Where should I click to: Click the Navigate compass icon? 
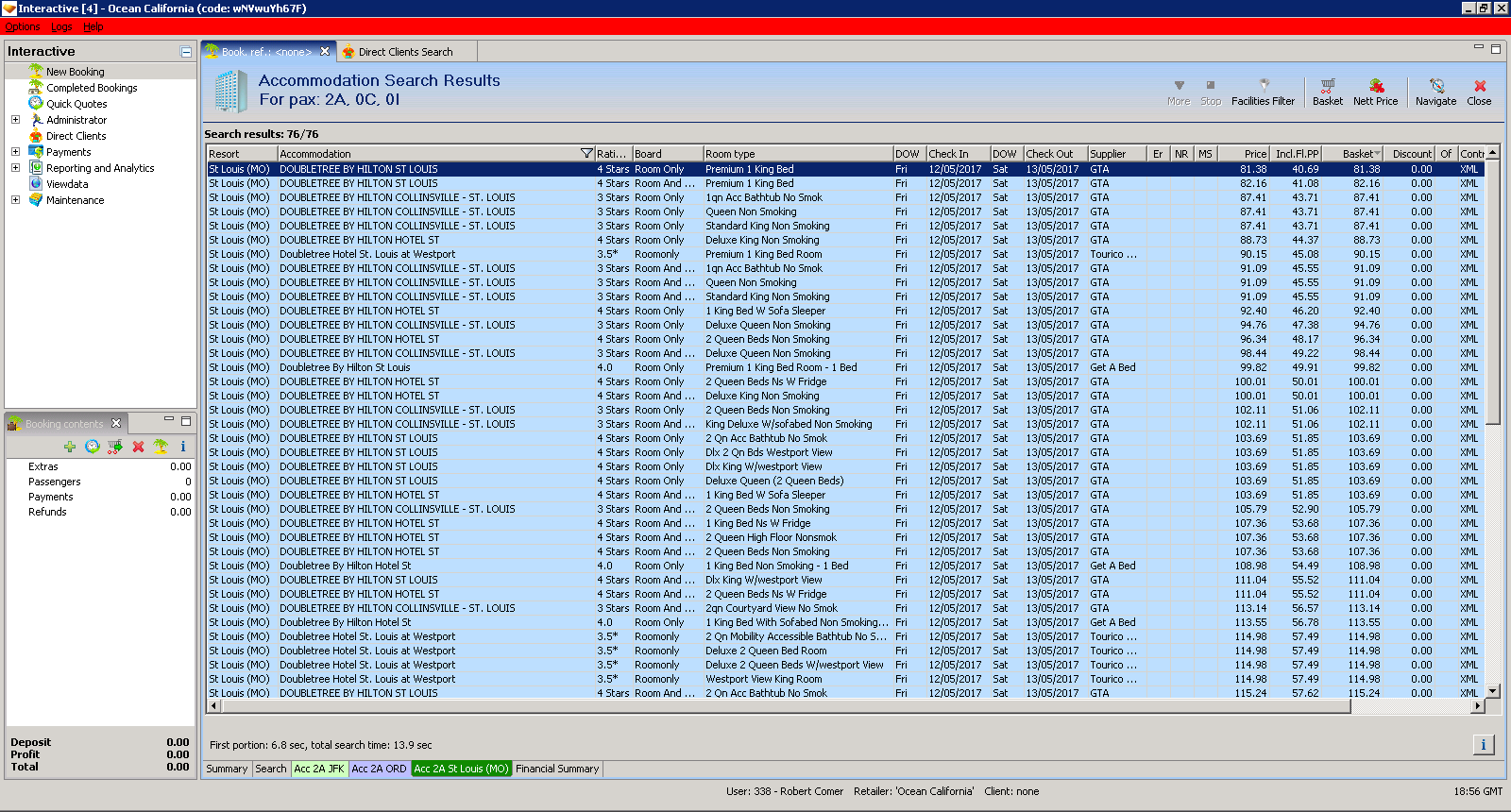1436,85
